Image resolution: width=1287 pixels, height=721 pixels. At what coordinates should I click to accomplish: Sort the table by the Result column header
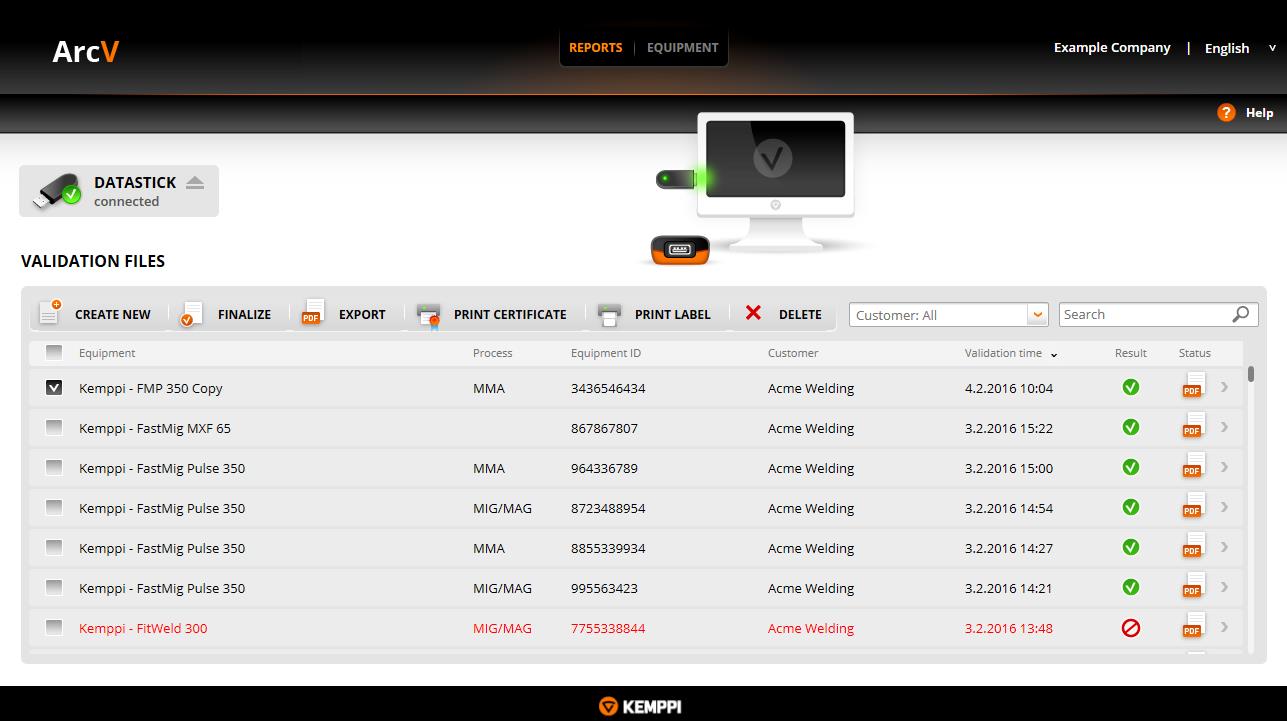click(1131, 353)
